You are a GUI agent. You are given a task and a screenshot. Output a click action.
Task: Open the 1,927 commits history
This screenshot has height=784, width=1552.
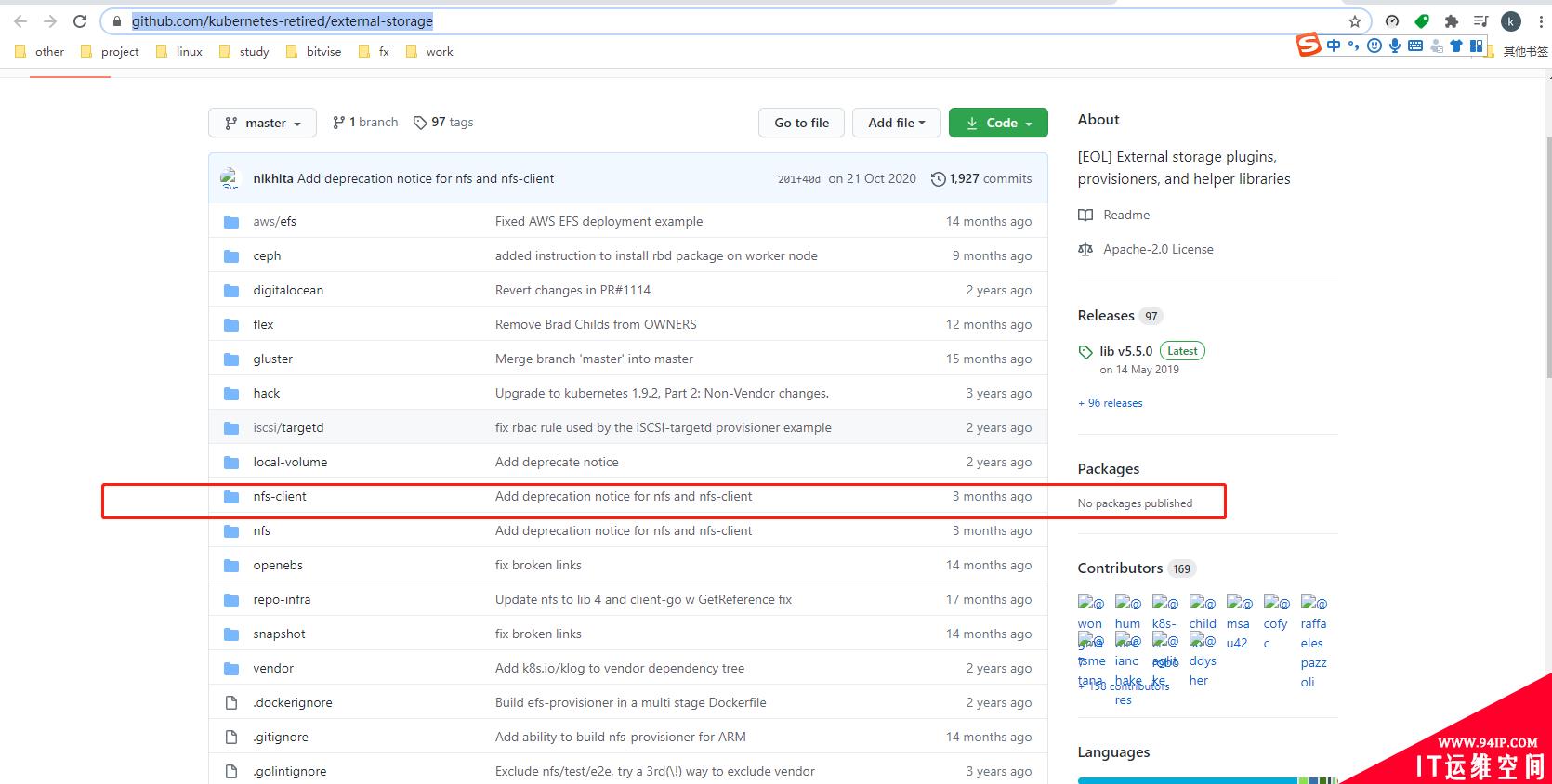click(981, 178)
